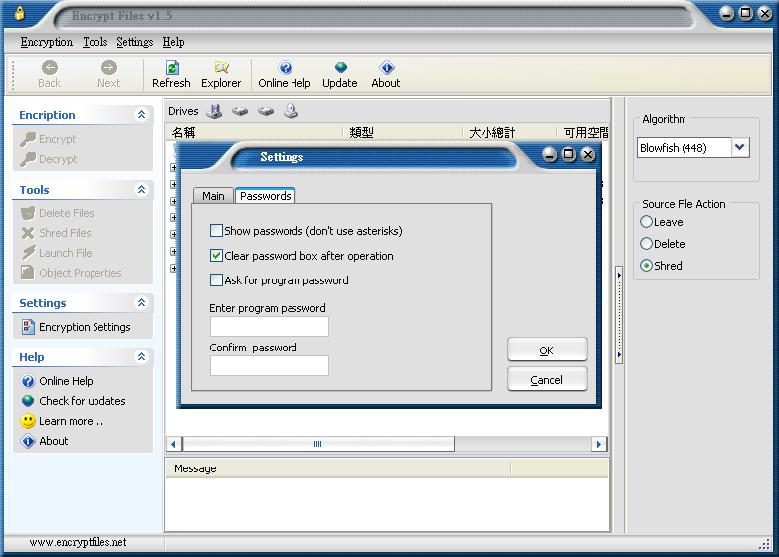Click the Refresh toolbar icon
Viewport: 779px width, 557px height.
pos(171,68)
